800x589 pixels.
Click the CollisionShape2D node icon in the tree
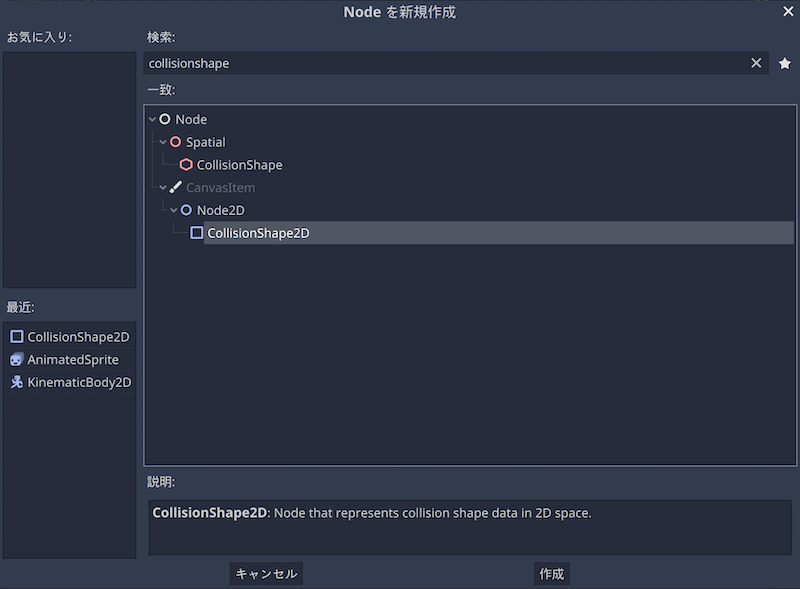(196, 232)
